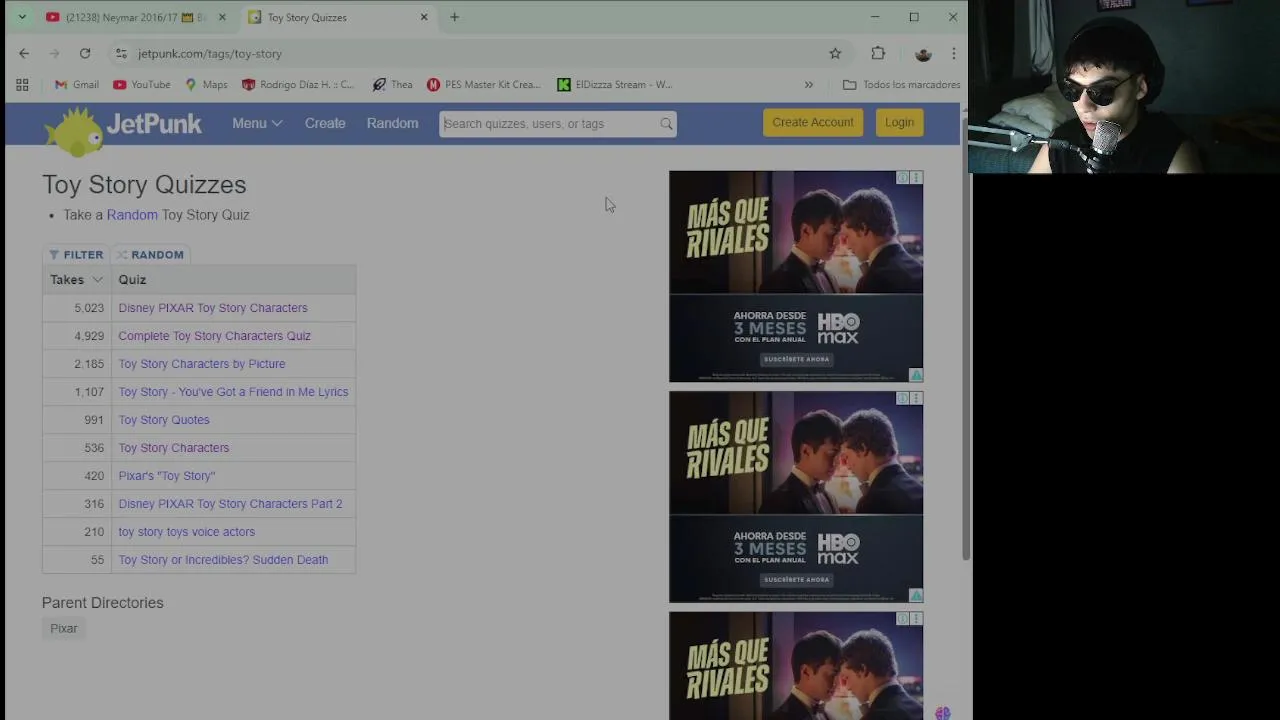The height and width of the screenshot is (720, 1280).
Task: Expand the tab search dropdown arrow
Action: pyautogui.click(x=22, y=17)
